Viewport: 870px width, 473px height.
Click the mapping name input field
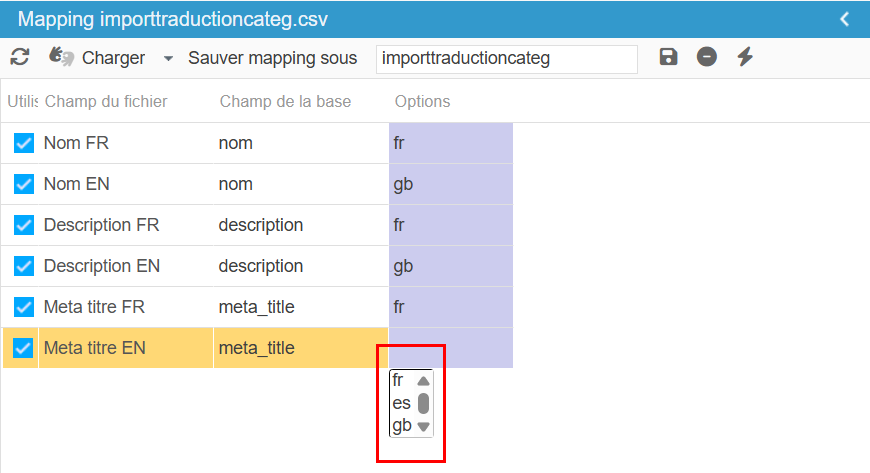tap(506, 58)
